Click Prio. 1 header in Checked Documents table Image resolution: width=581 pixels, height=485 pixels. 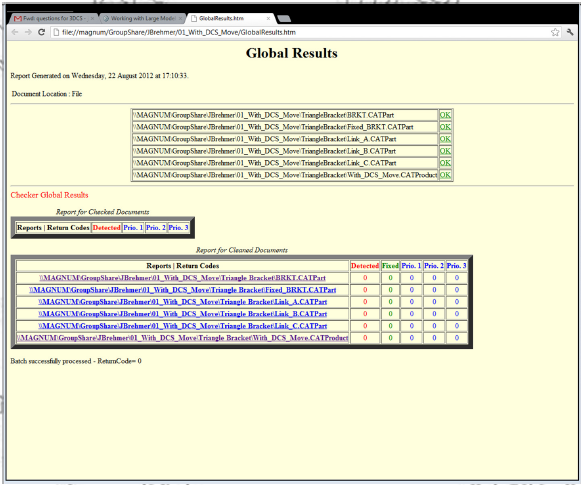tap(133, 227)
